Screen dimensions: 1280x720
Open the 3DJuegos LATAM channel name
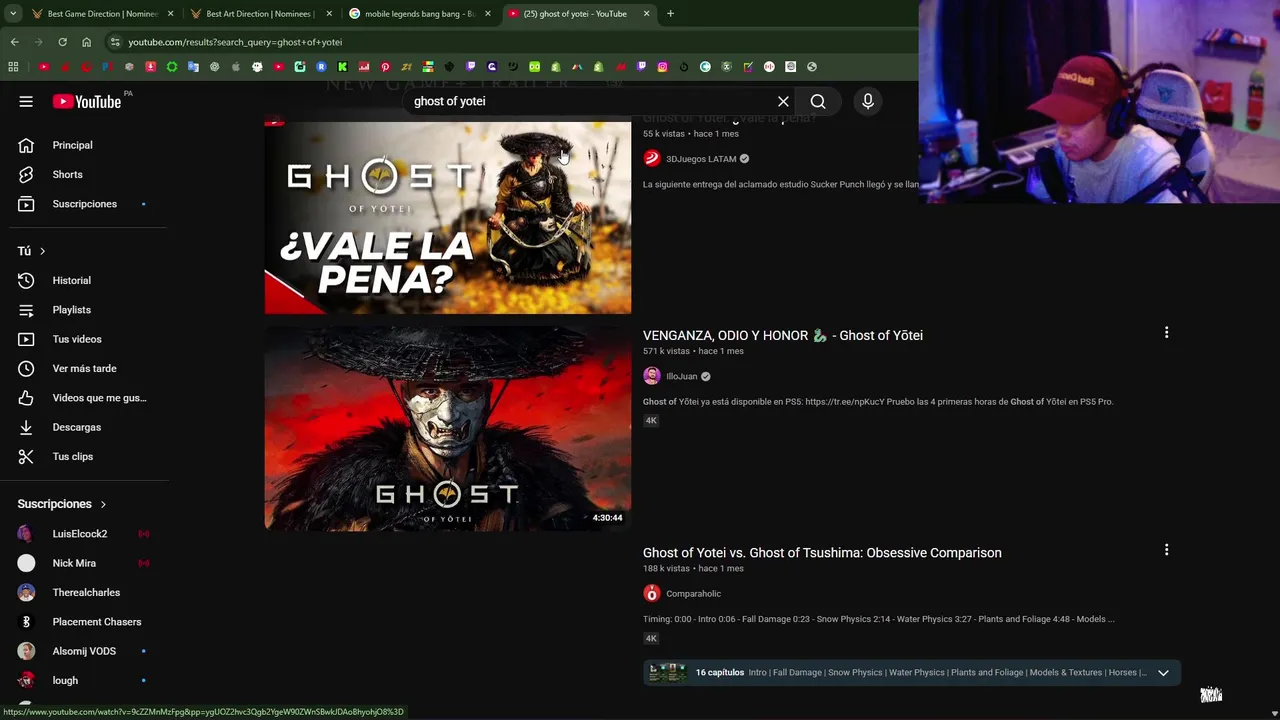tap(701, 159)
